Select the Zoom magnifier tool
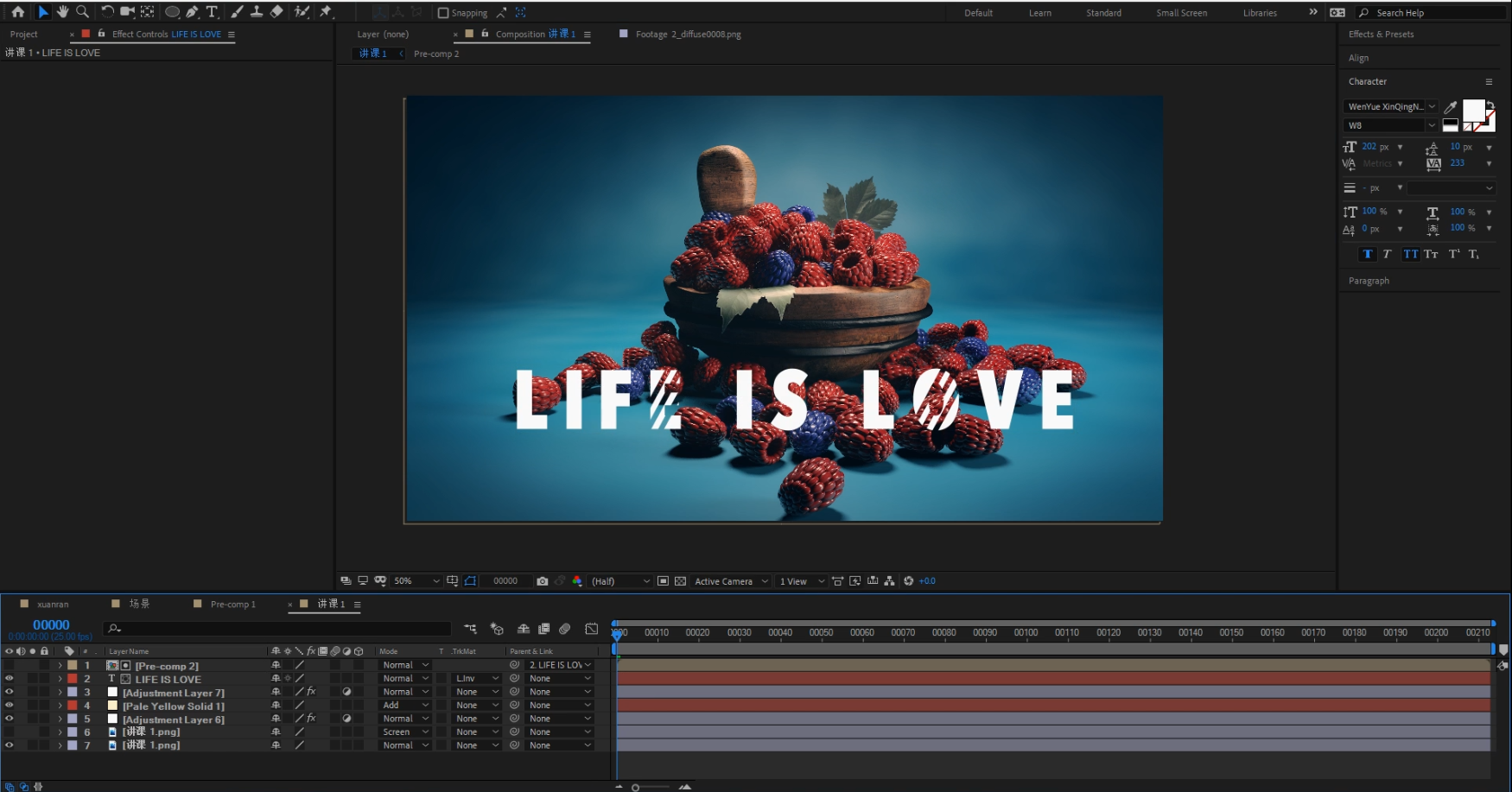The height and width of the screenshot is (792, 1512). 83,12
